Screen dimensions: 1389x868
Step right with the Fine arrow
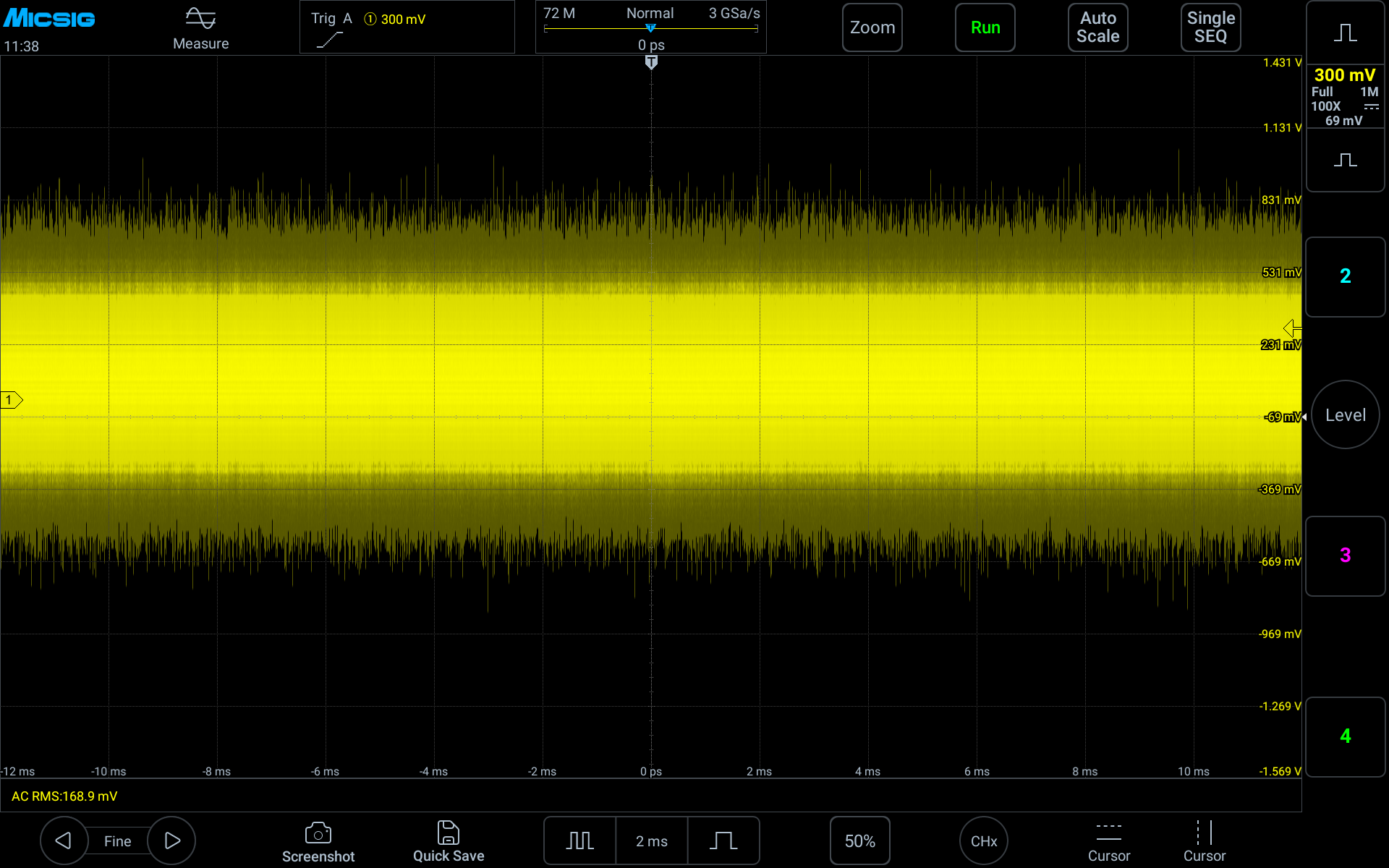172,841
